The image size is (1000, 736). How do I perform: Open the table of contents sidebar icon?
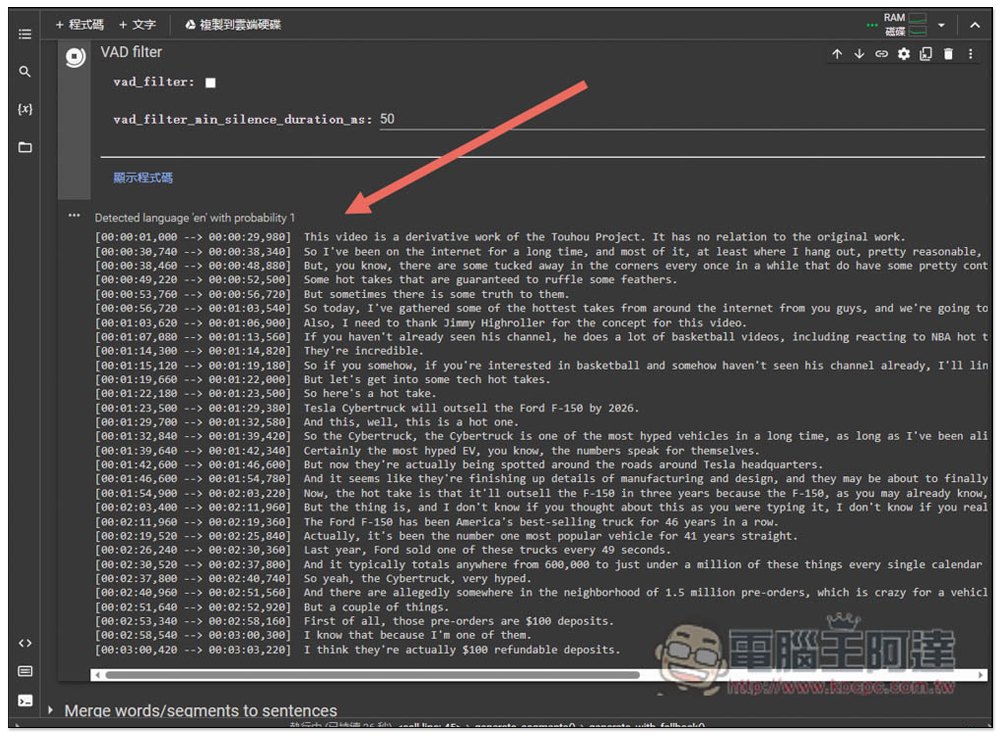pos(25,34)
